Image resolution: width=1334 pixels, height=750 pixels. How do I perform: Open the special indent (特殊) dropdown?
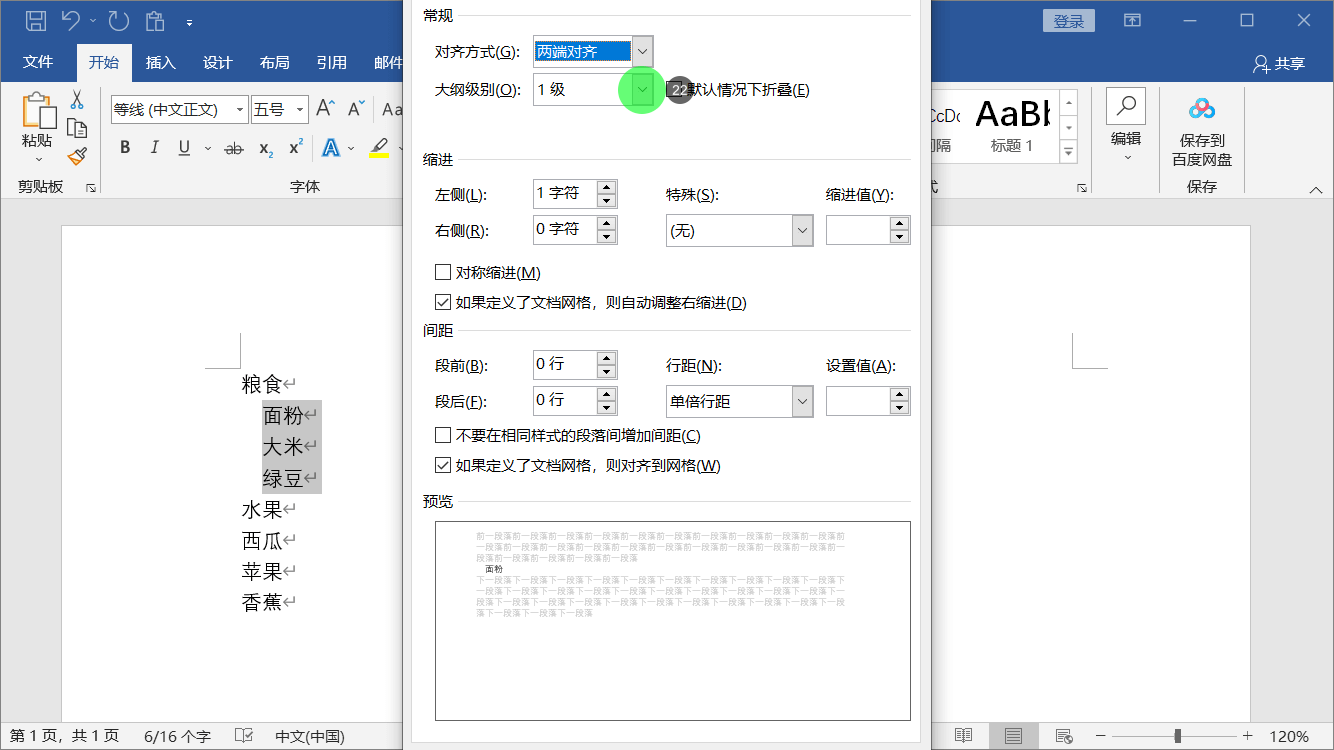(x=802, y=230)
